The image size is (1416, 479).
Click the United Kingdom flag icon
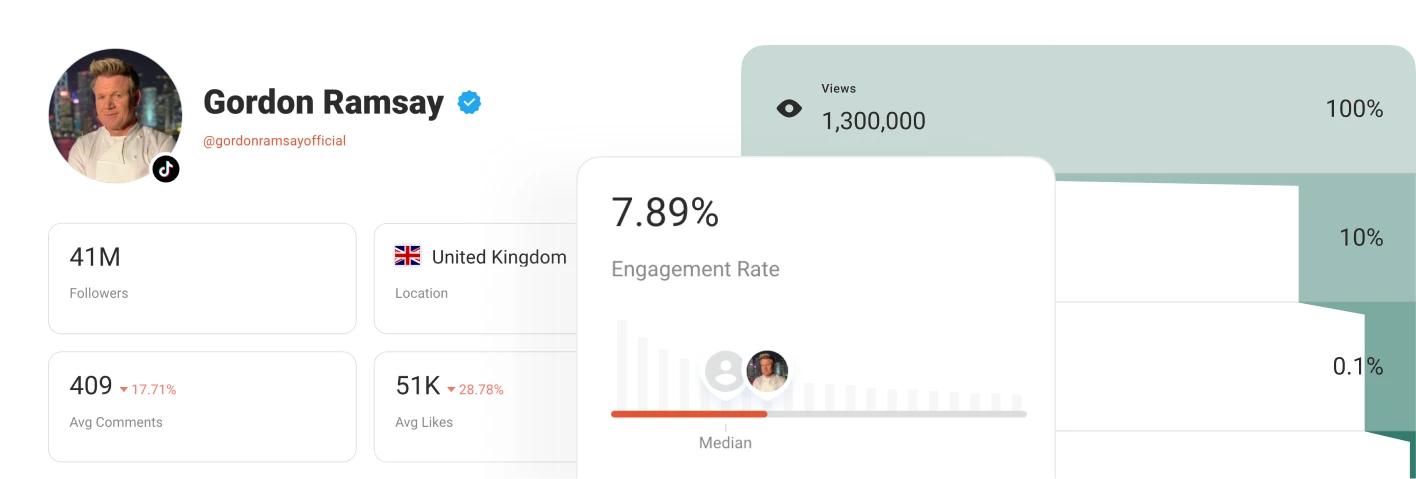pyautogui.click(x=407, y=257)
